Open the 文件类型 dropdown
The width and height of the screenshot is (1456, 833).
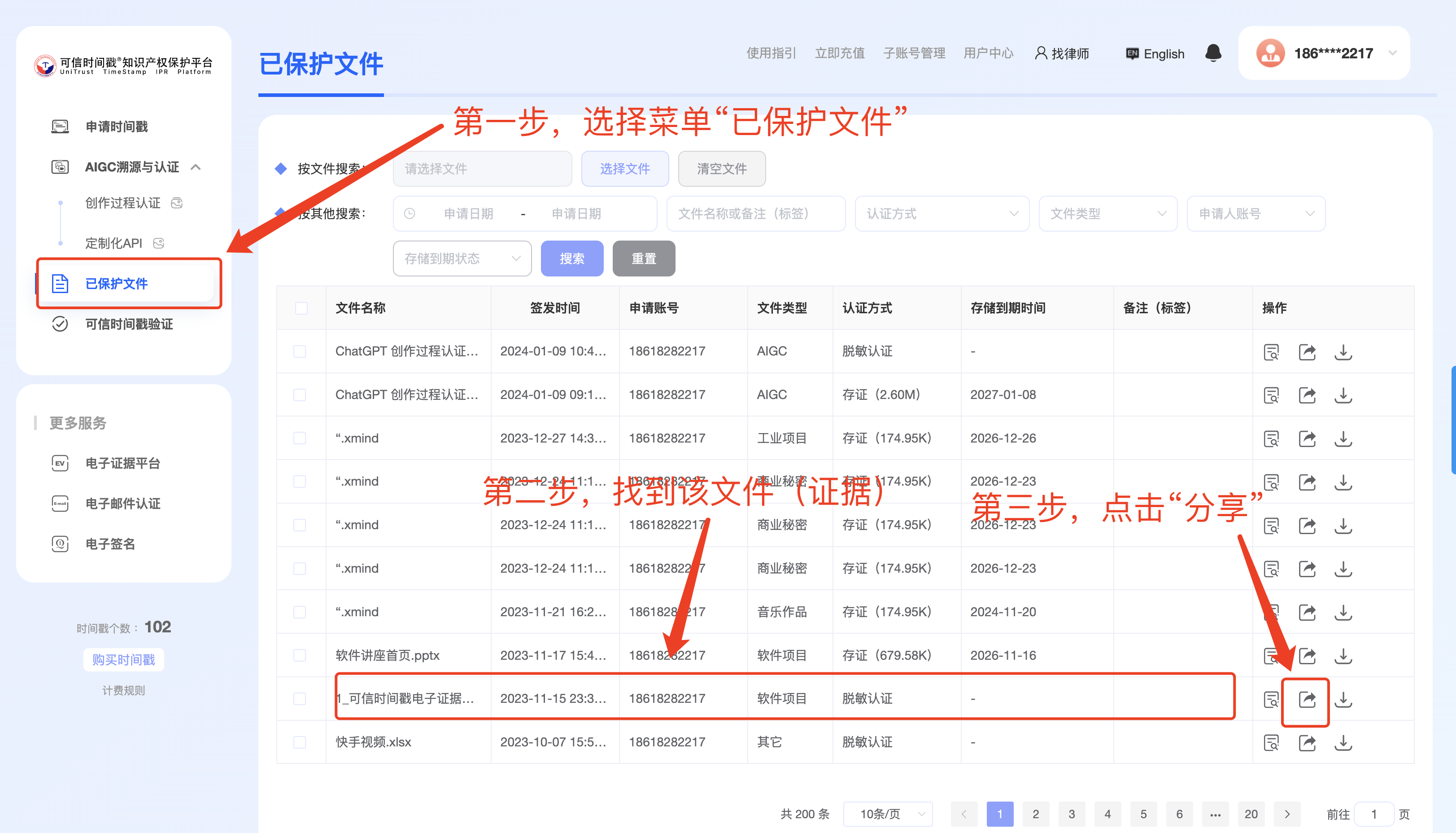coord(1107,213)
